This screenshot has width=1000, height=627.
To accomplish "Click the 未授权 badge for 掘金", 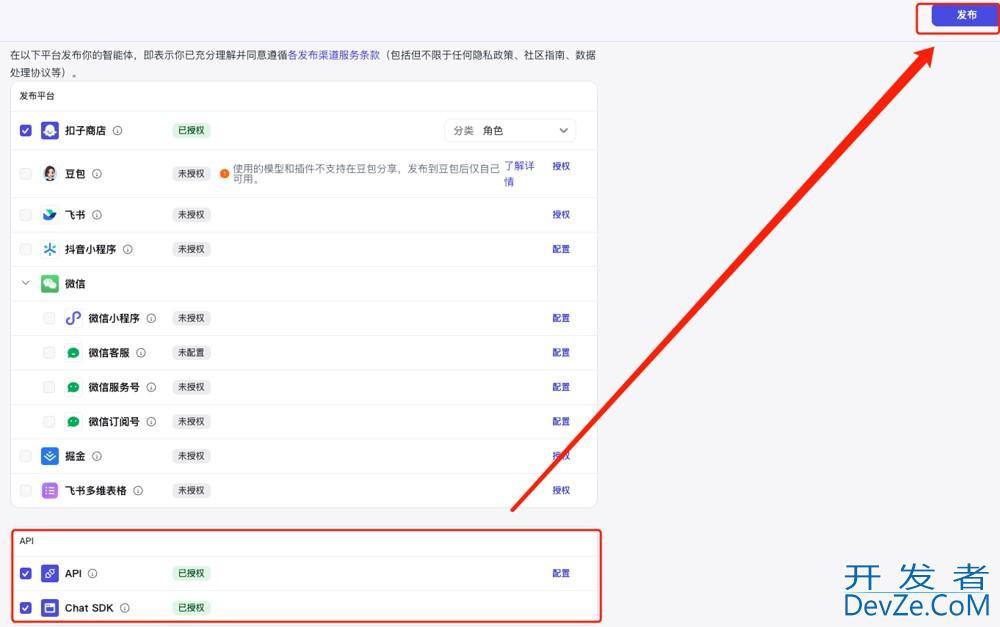I will [191, 456].
